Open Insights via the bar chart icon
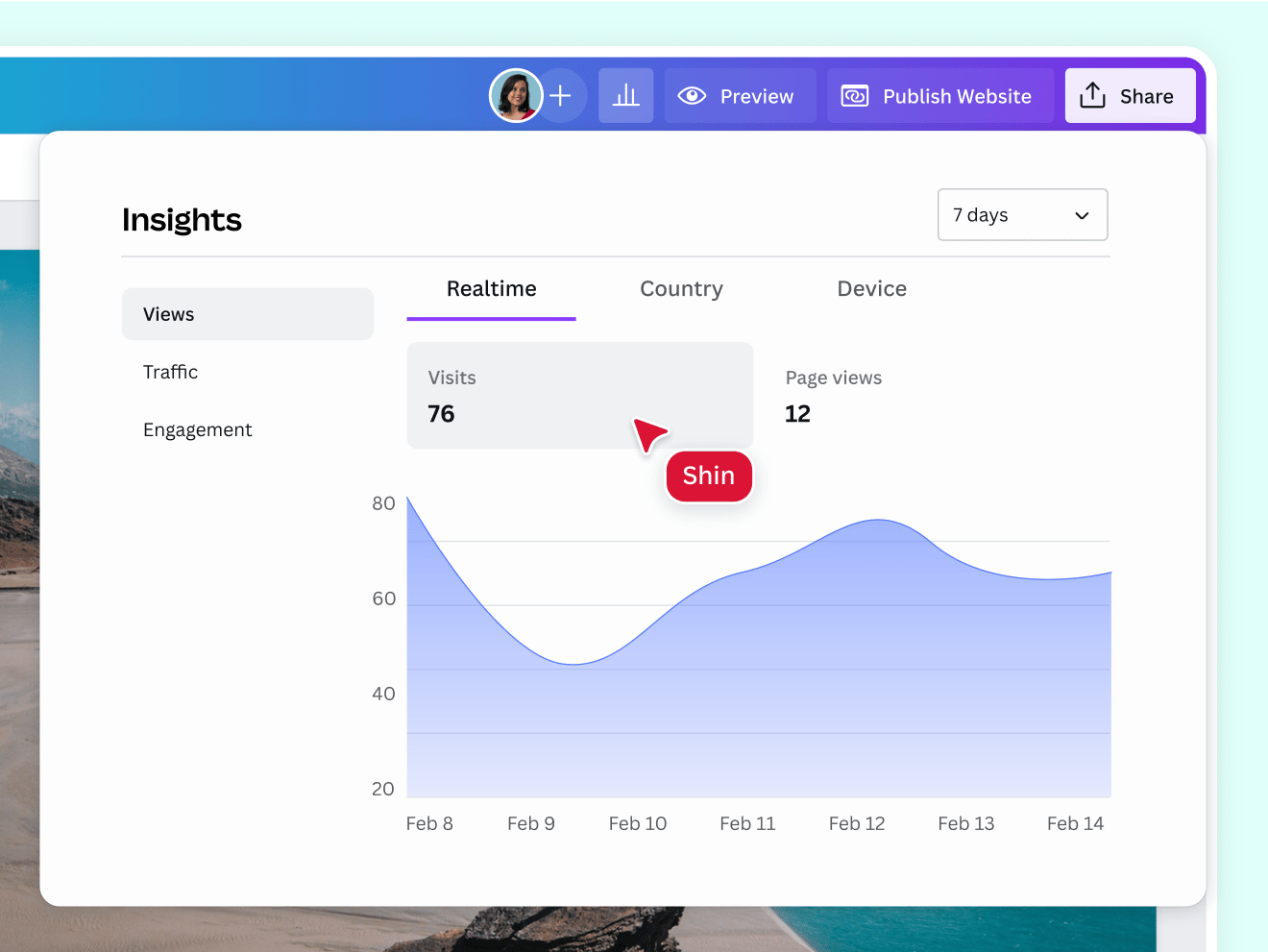Image resolution: width=1268 pixels, height=952 pixels. click(x=625, y=96)
